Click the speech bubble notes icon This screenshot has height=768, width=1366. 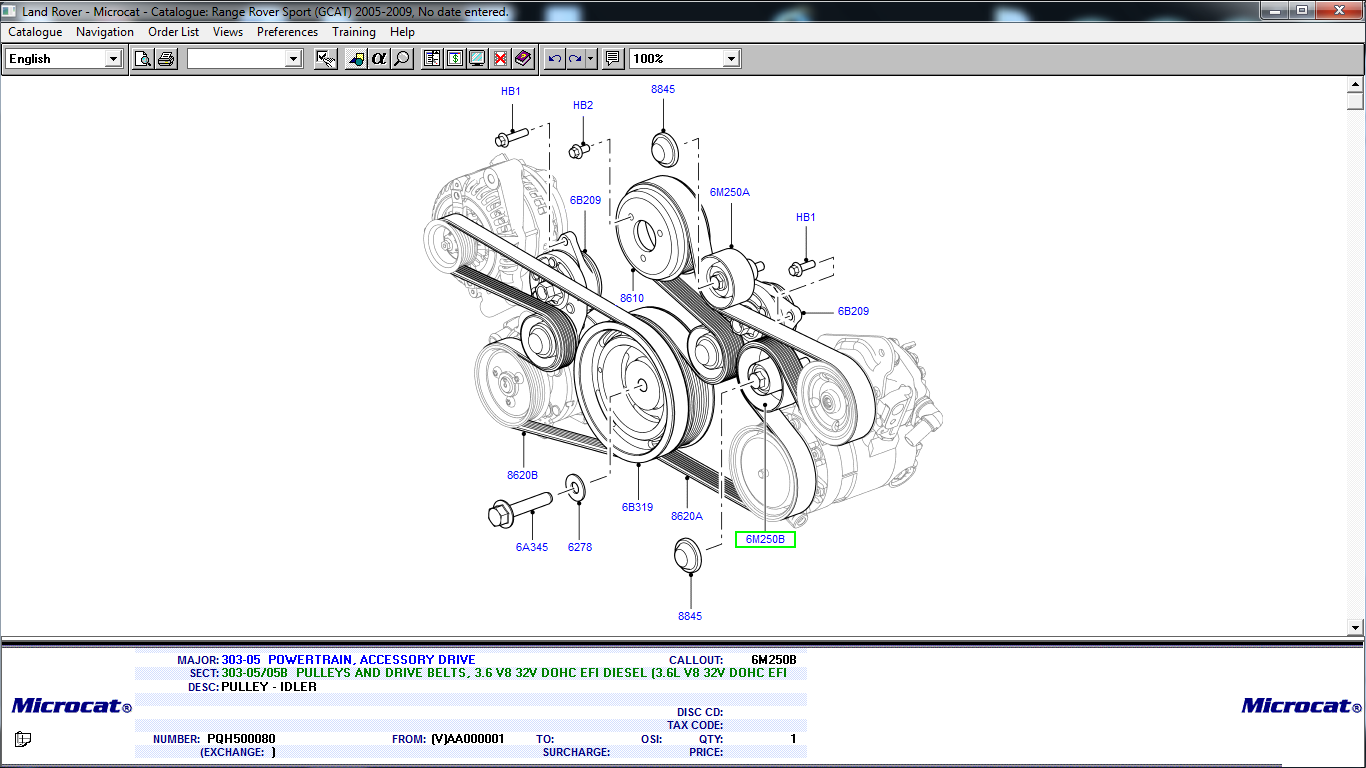coord(613,59)
